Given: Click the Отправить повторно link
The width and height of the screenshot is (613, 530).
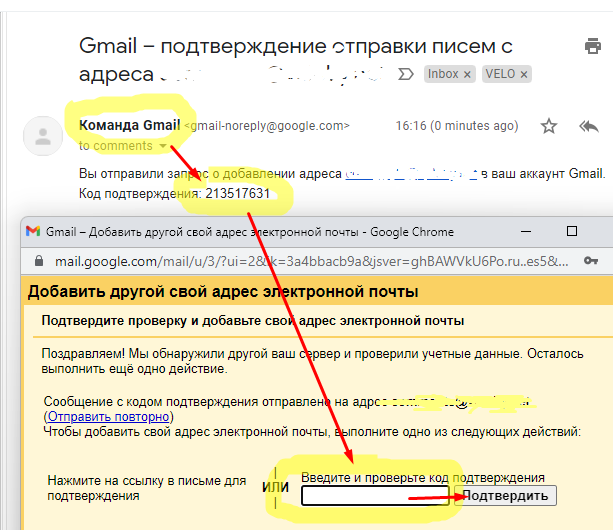Looking at the screenshot, I should pos(108,417).
